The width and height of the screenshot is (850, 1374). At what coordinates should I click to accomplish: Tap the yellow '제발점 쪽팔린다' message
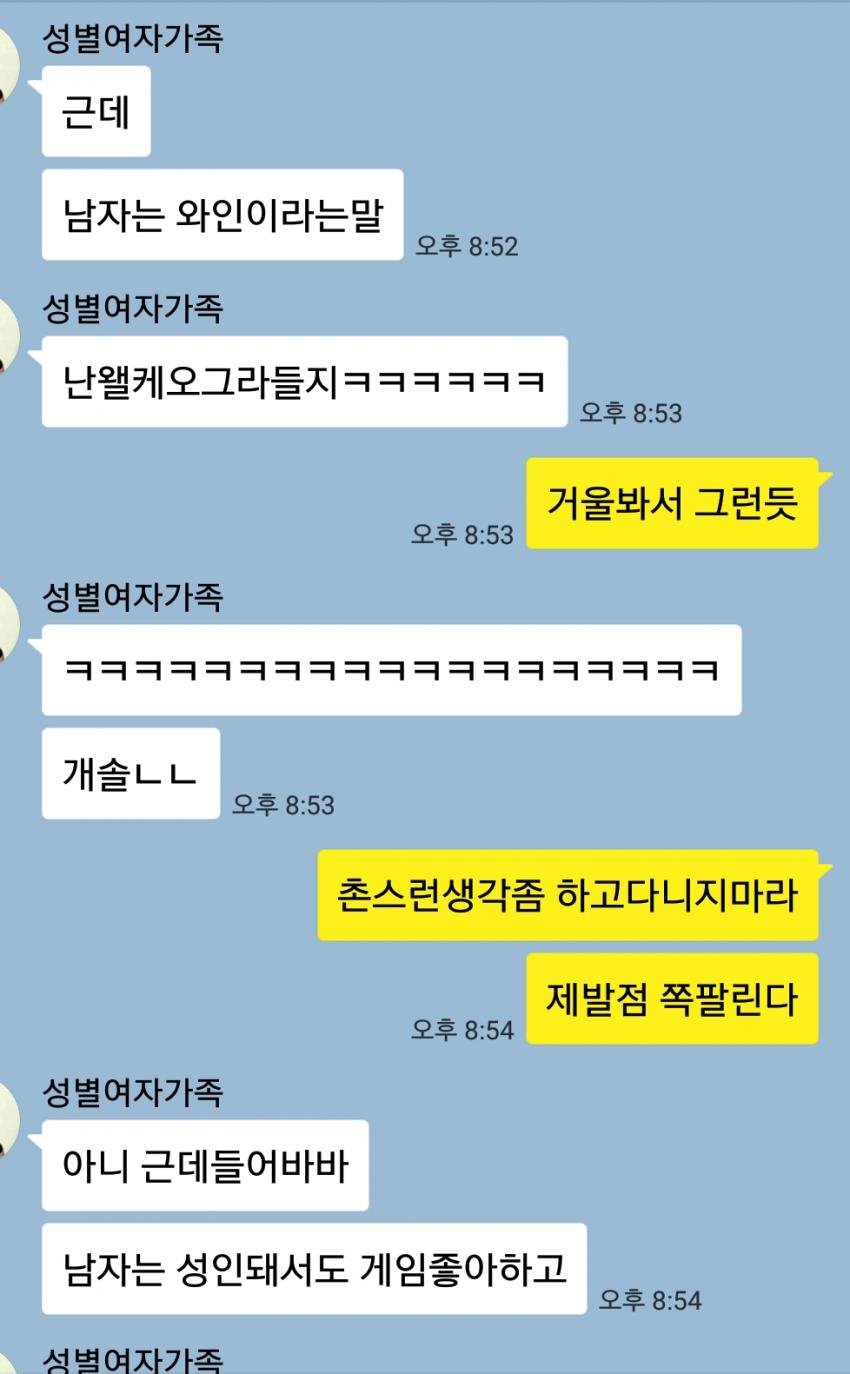pos(672,999)
